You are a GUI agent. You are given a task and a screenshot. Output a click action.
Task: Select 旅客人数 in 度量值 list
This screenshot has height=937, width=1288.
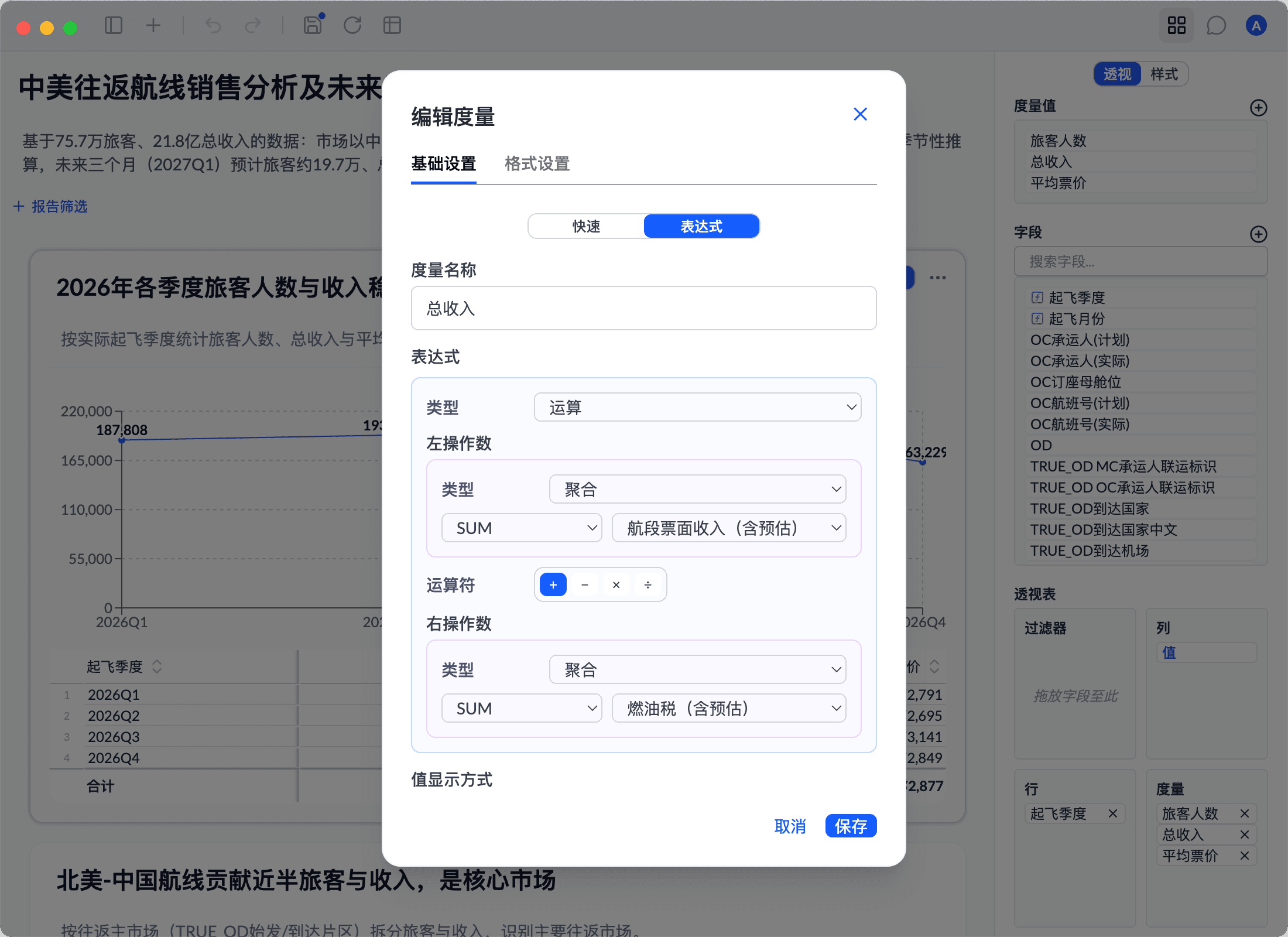(1140, 141)
